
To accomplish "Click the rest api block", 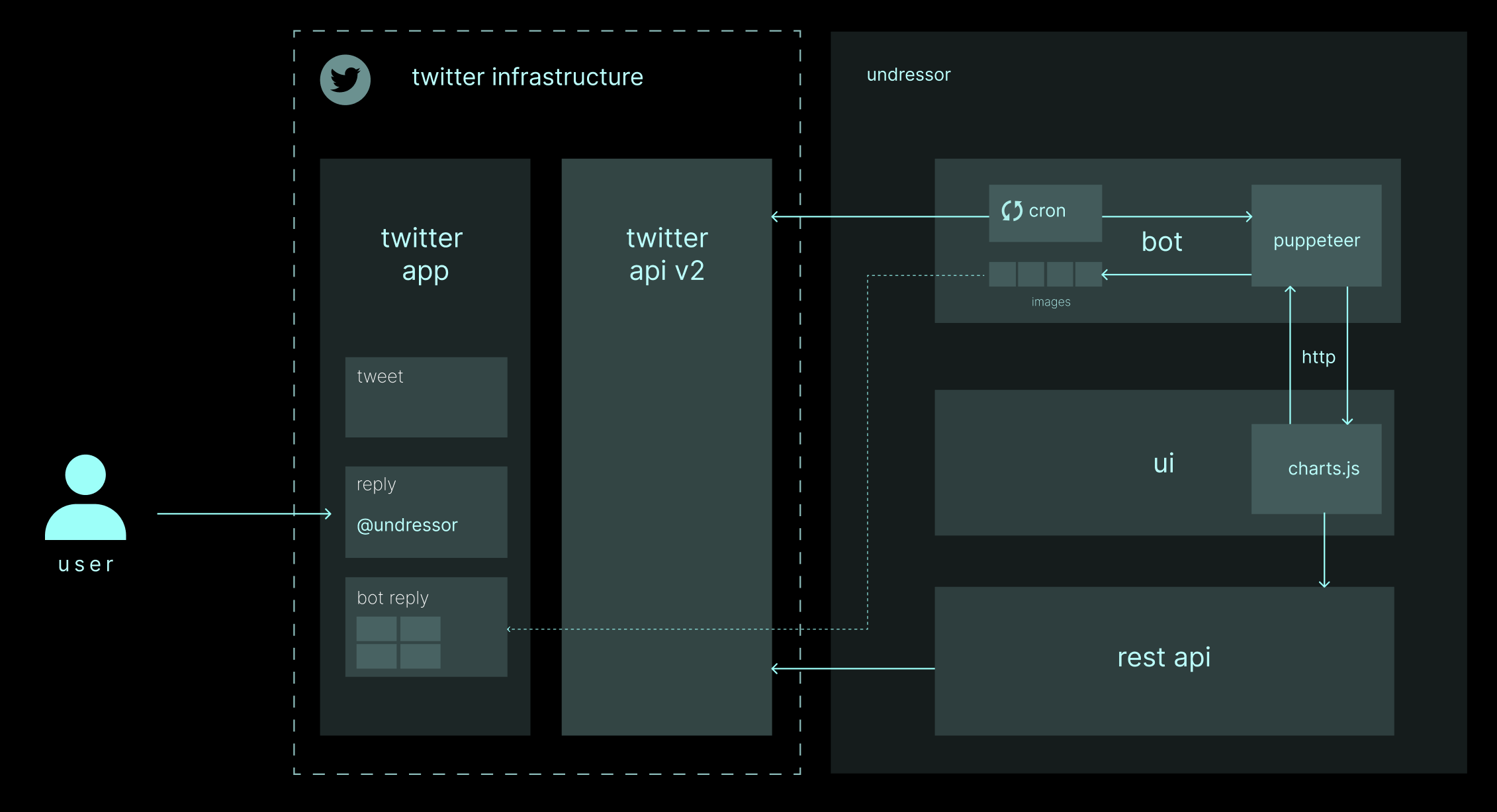I will [x=1163, y=659].
